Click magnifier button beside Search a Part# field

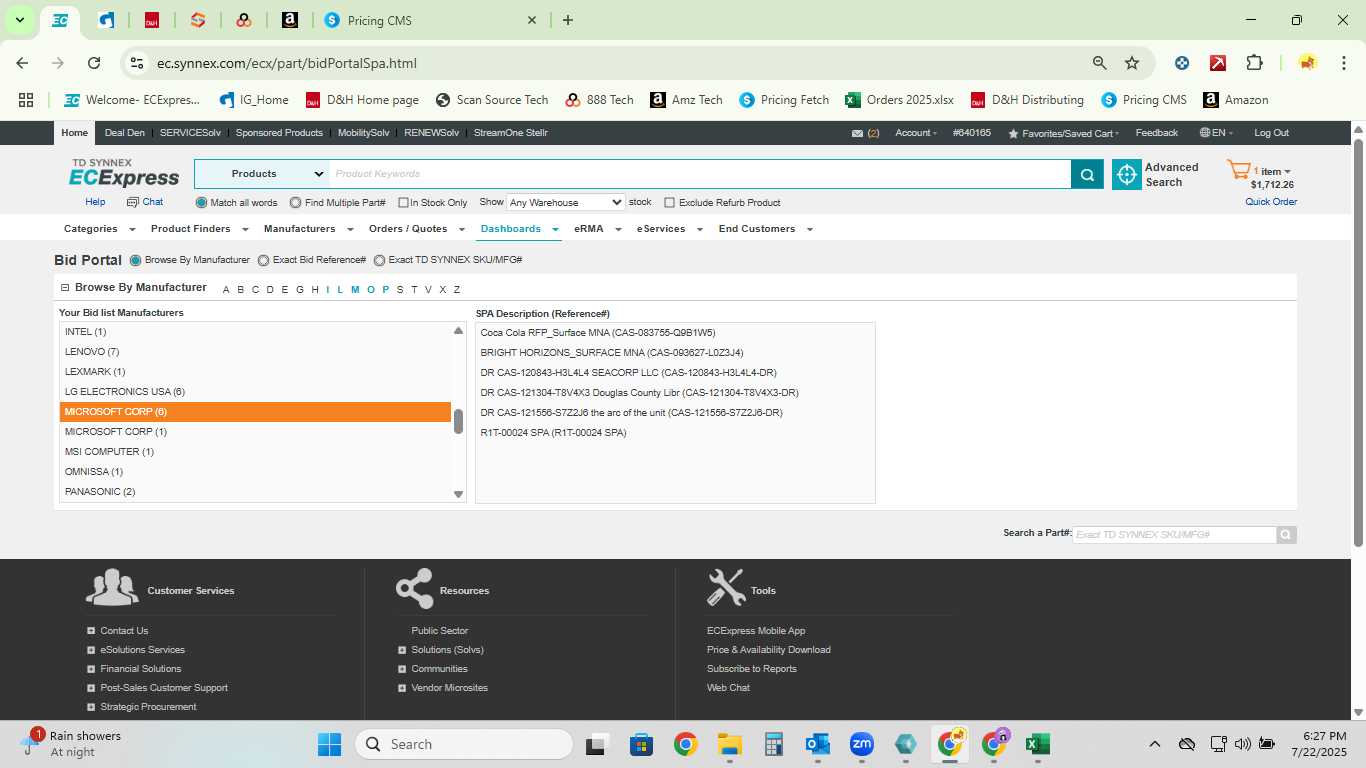tap(1286, 535)
